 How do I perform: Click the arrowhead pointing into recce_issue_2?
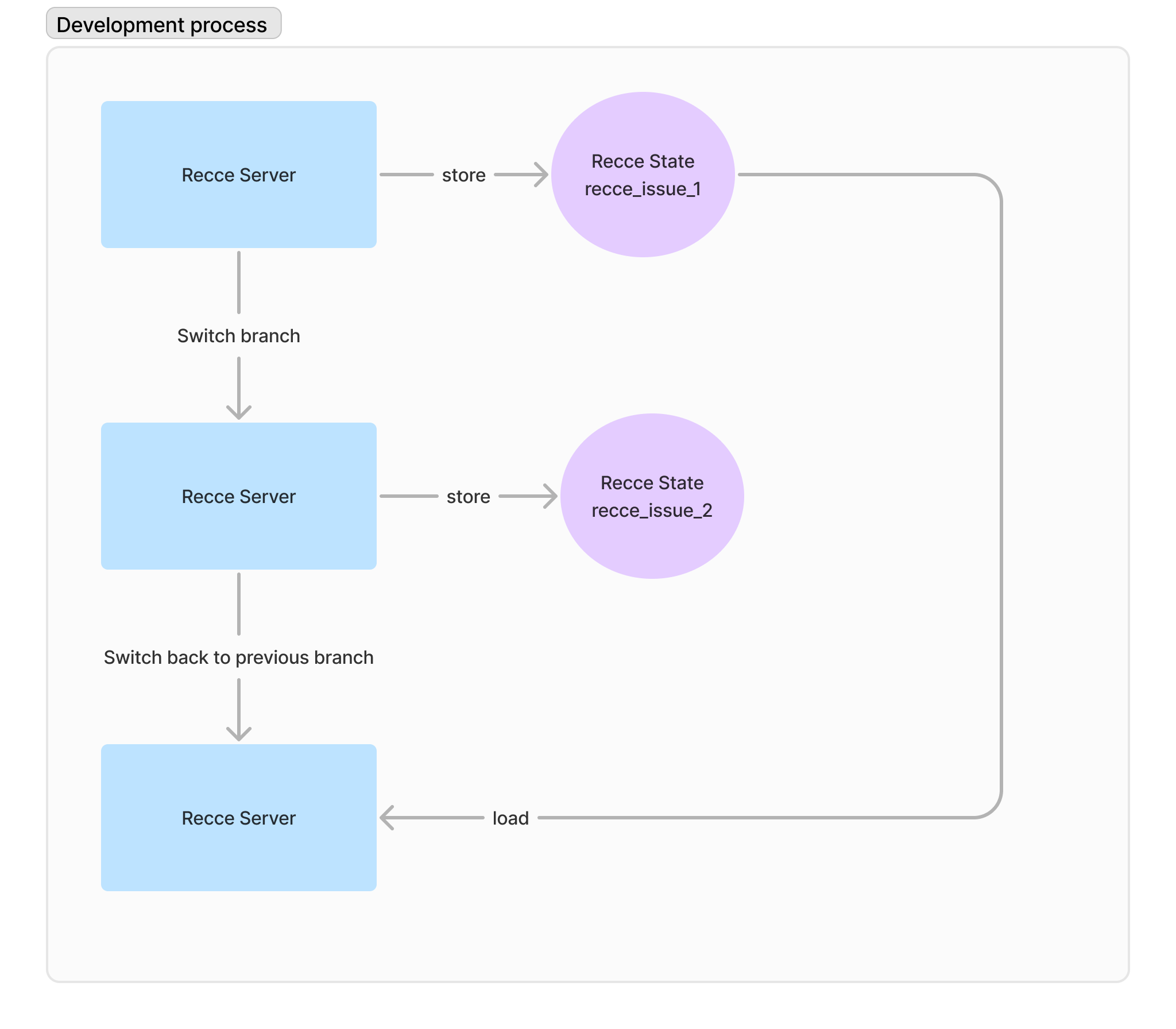pyautogui.click(x=552, y=496)
